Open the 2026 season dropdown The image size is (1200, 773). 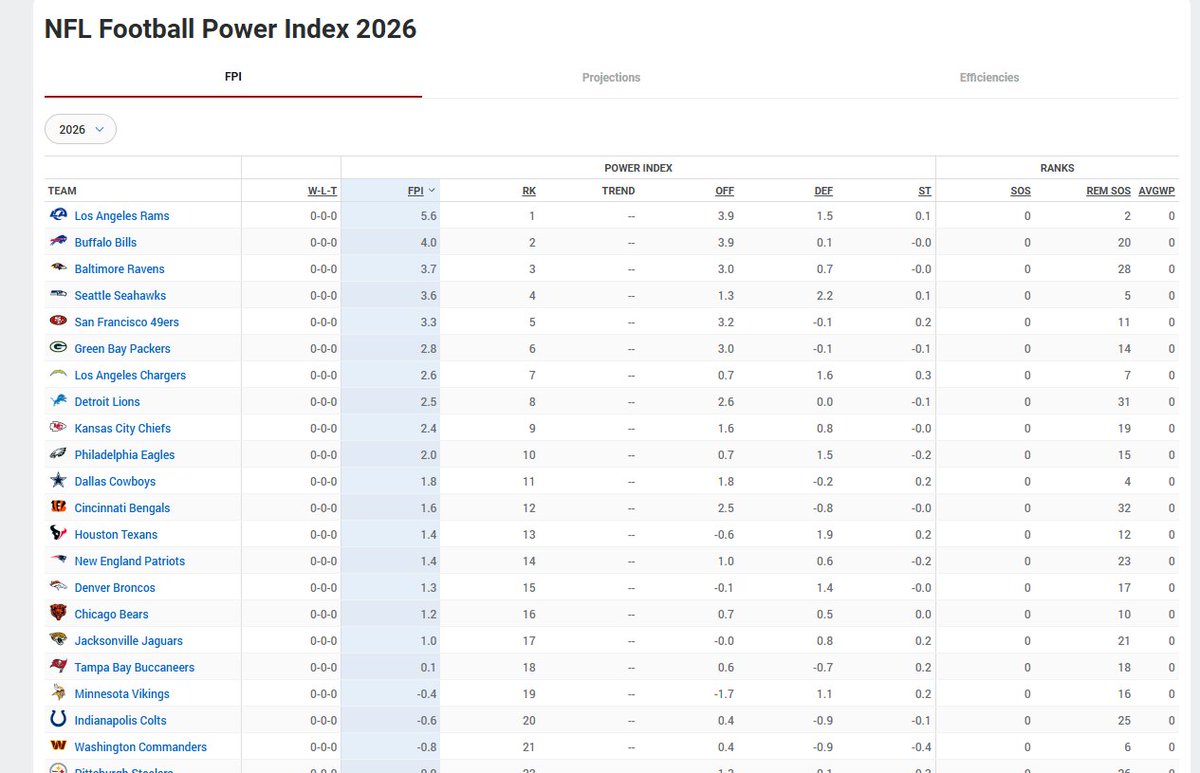80,129
